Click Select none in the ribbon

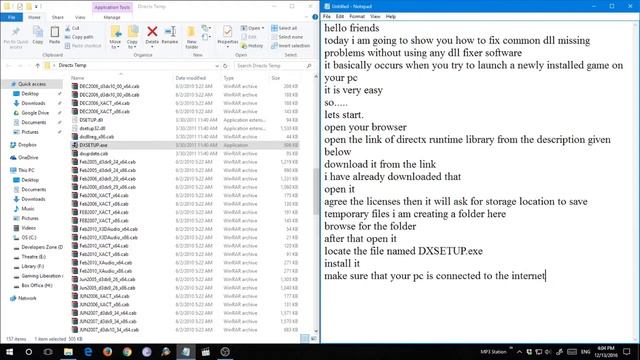pos(287,37)
